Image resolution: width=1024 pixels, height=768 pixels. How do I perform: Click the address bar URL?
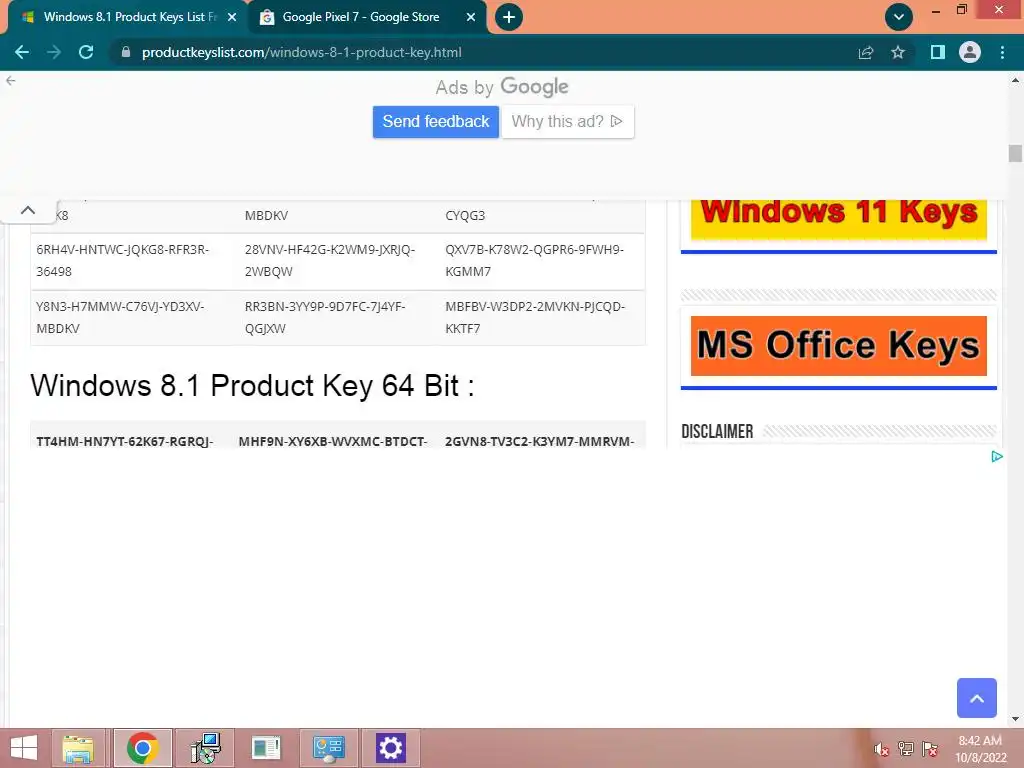tap(302, 52)
